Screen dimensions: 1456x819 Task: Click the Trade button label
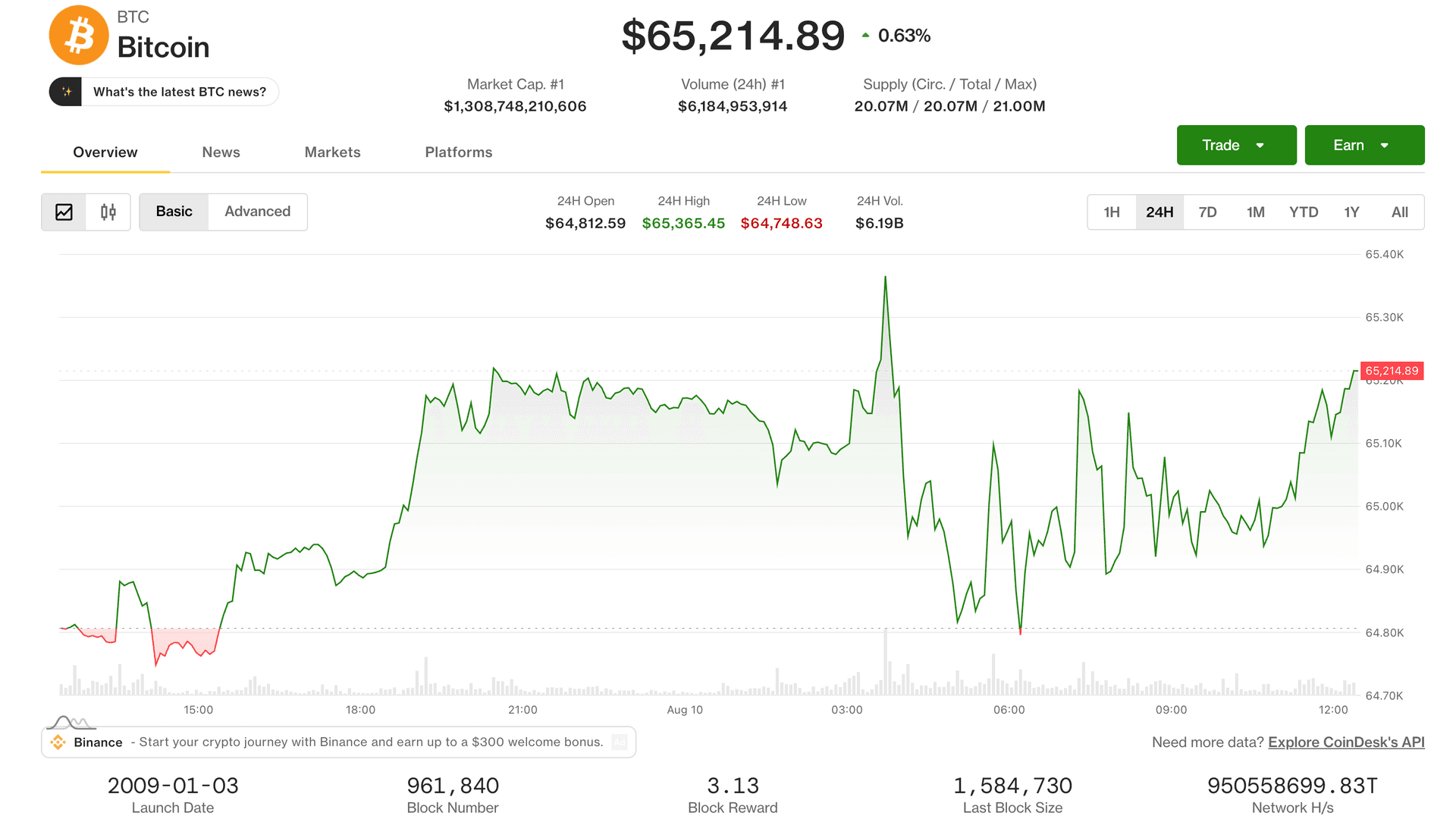(1220, 145)
